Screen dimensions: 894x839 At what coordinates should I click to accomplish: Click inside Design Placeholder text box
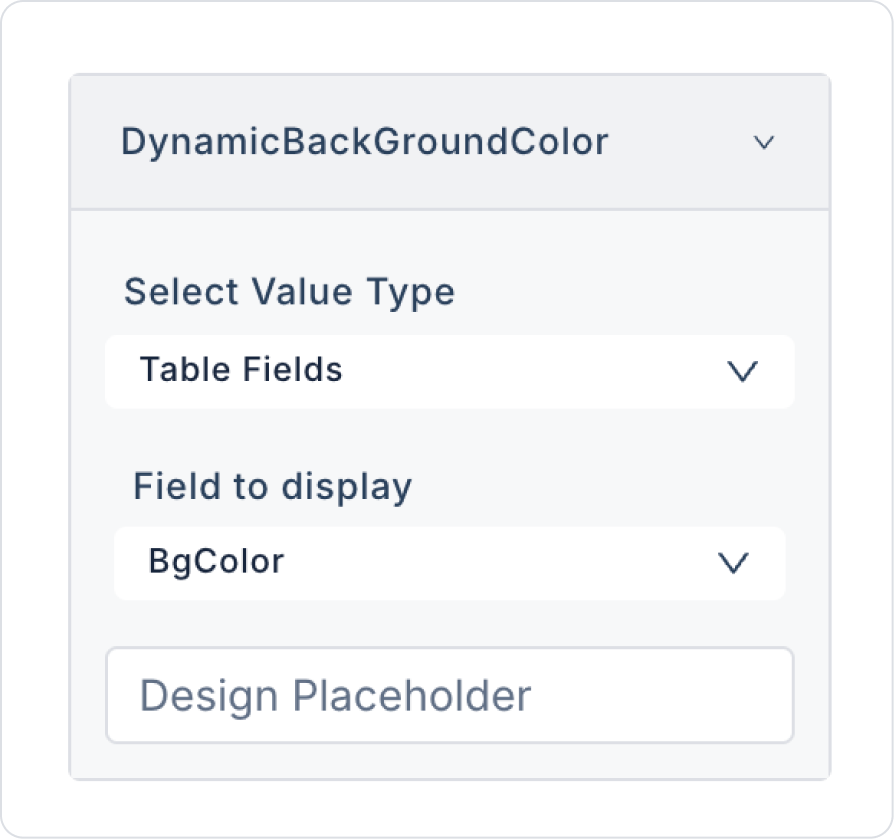point(650,695)
